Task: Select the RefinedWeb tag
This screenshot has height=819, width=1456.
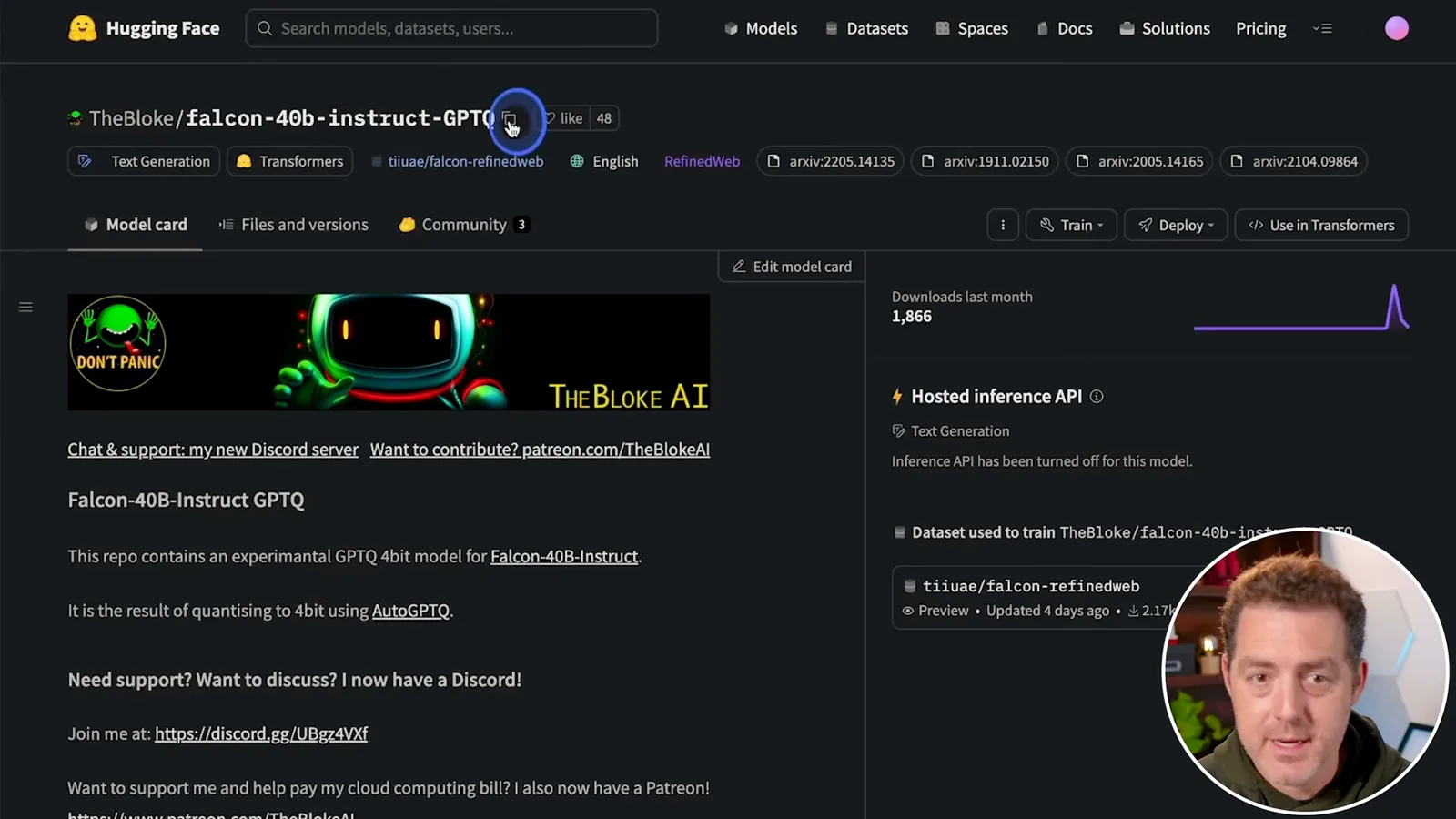Action: [702, 161]
